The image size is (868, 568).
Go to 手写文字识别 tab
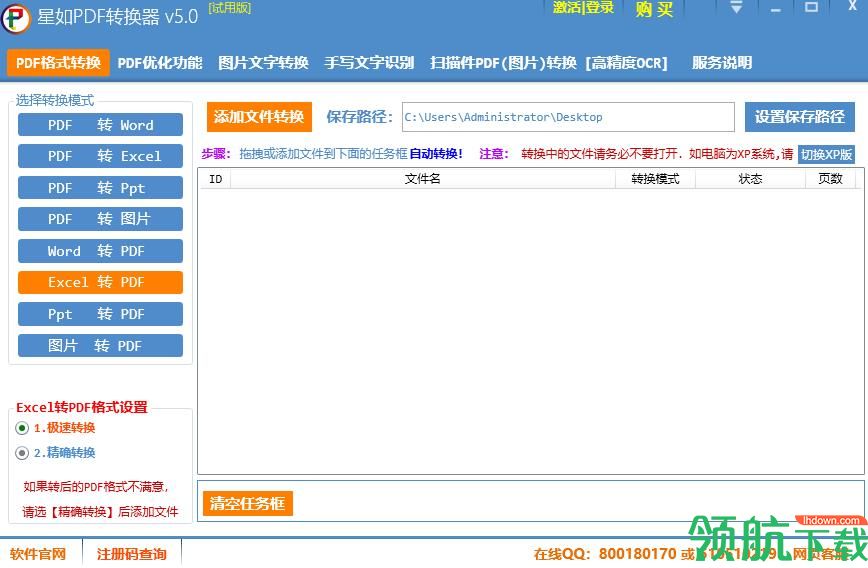[x=369, y=63]
